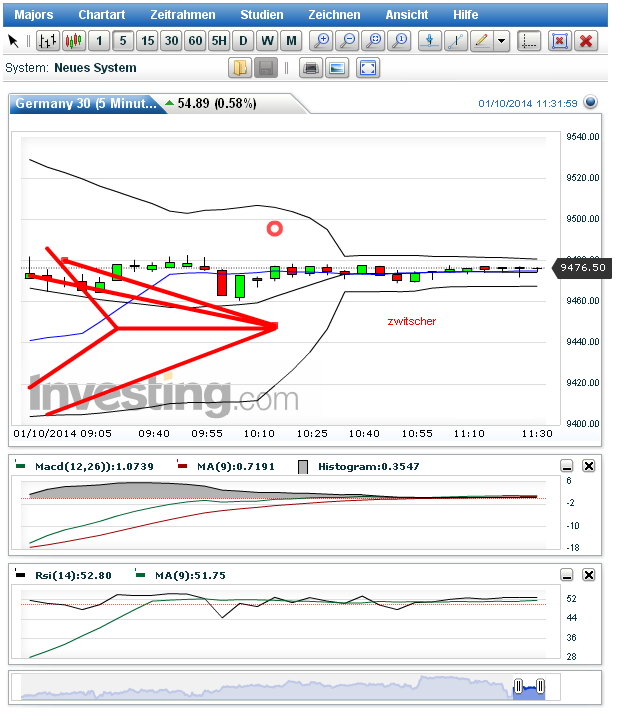Open the drawing tools dropdown arrow
This screenshot has width=642, height=721.
coord(502,41)
